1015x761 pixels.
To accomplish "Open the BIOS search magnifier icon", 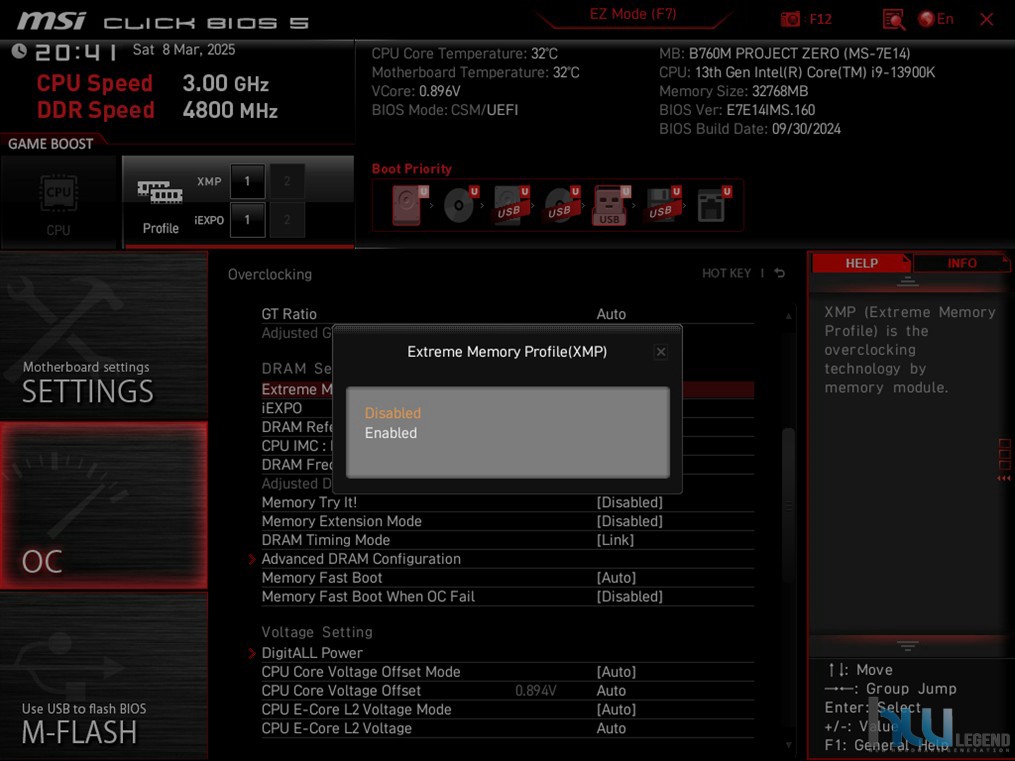I will (x=893, y=19).
